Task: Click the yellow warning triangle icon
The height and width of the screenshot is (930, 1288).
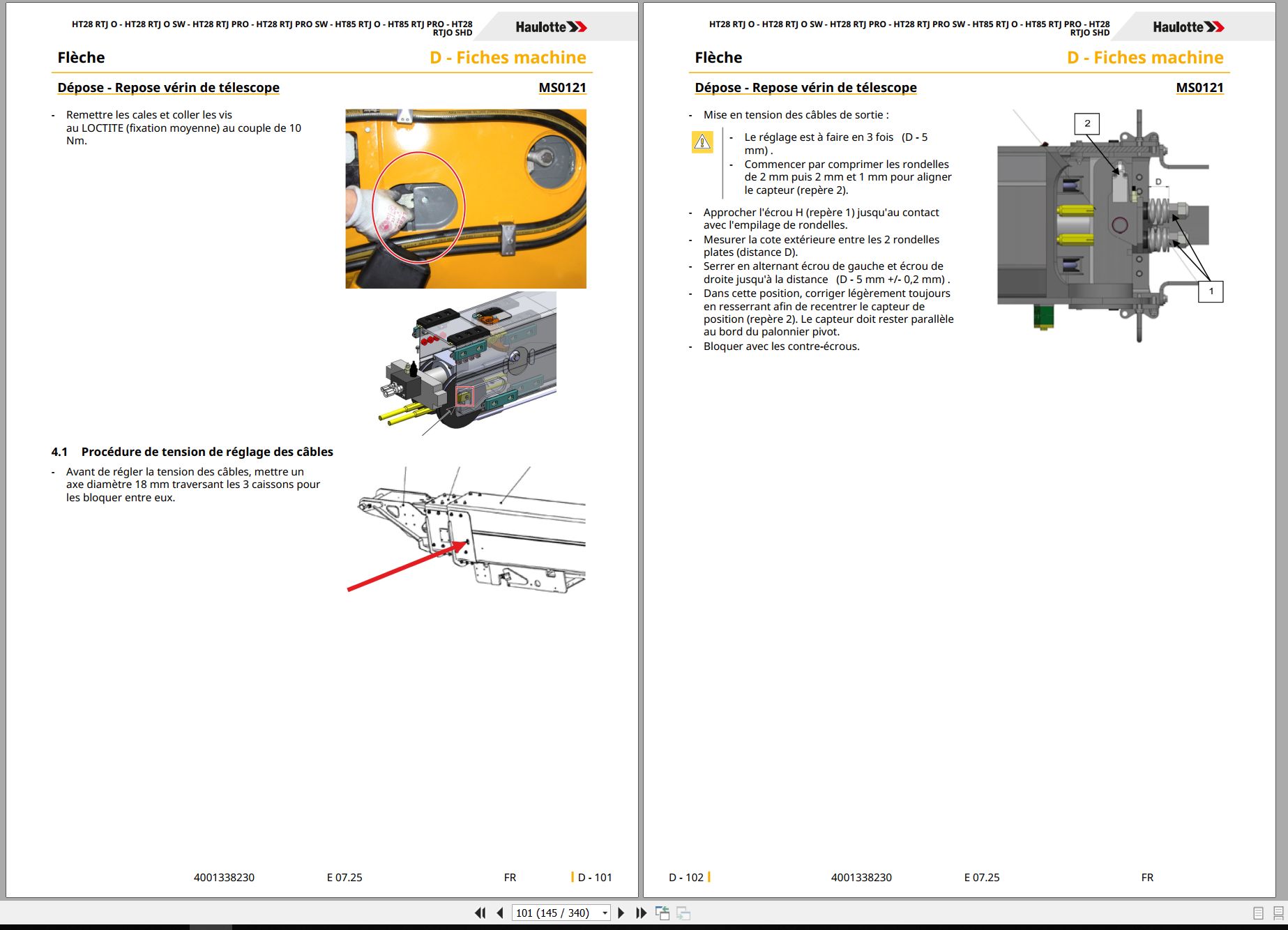Action: [x=702, y=142]
